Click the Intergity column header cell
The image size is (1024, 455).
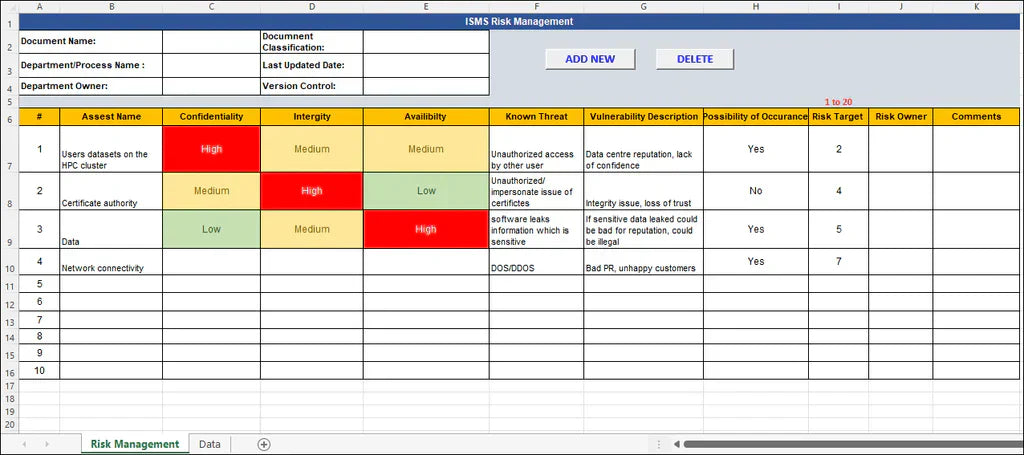tap(312, 117)
